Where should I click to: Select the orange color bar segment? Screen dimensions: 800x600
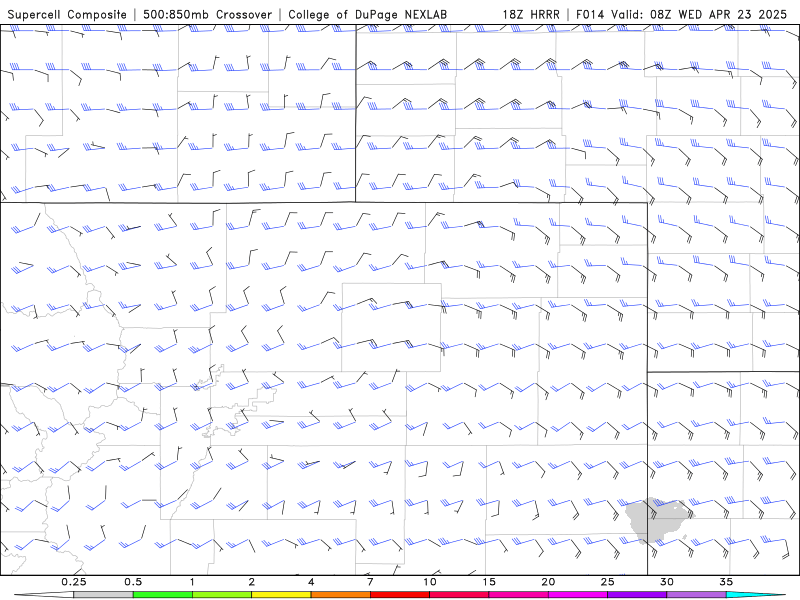tap(340, 595)
